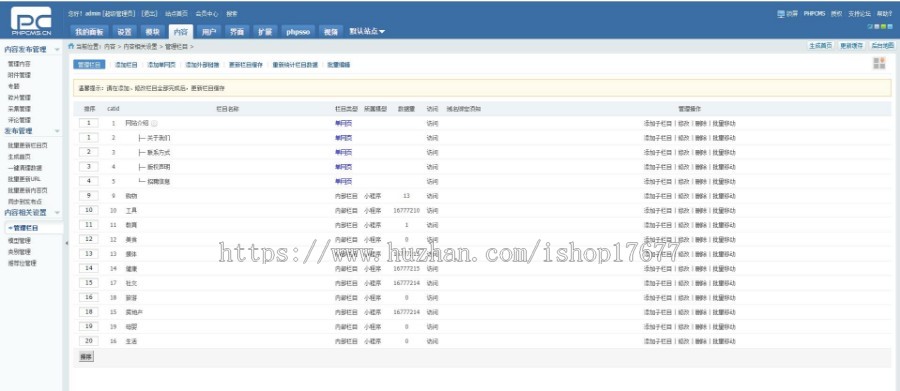Viewport: 900px width, 391px height.
Task: Click the lock screen monitor icon
Action: click(x=781, y=13)
